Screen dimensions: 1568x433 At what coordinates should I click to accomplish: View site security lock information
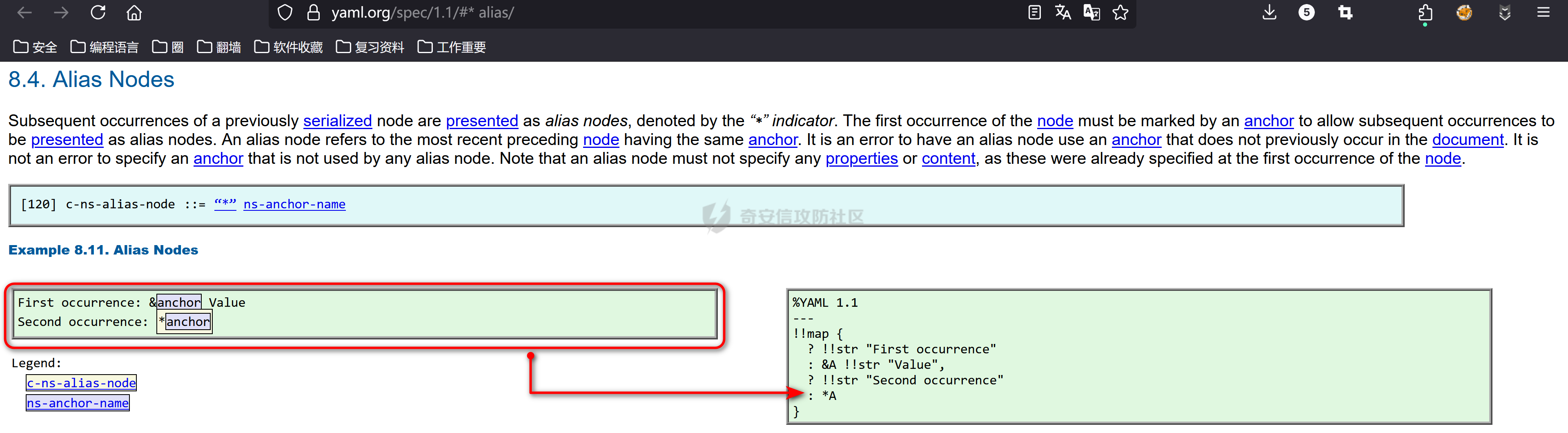(314, 12)
